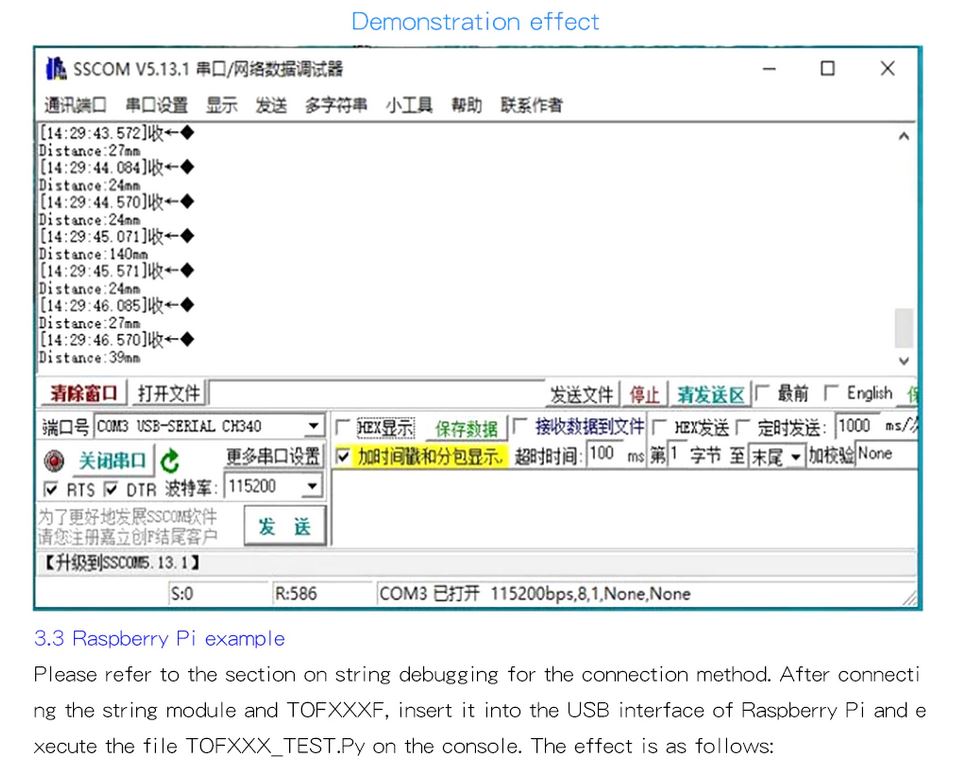Viewport: 965px width, 763px height.
Task: Toggle the 最前 always-on-top checkbox
Action: [x=763, y=393]
